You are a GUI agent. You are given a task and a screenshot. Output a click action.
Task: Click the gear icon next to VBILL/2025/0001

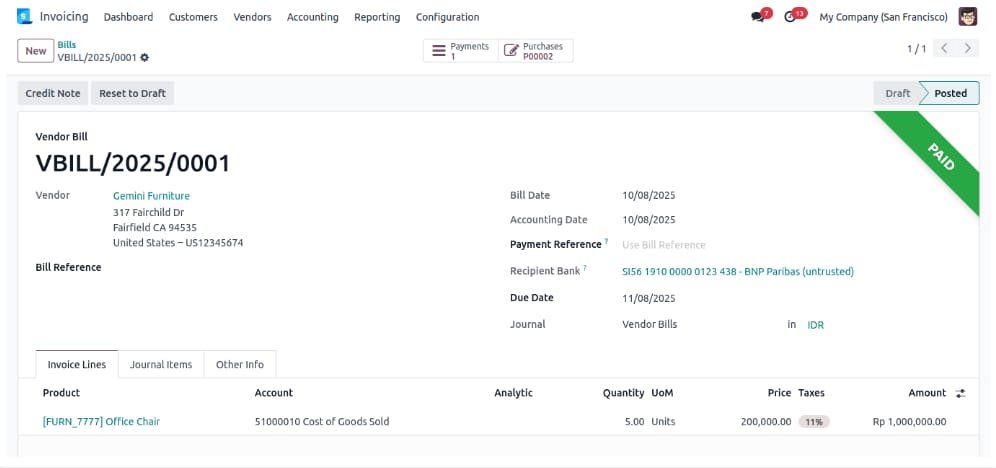tap(145, 57)
